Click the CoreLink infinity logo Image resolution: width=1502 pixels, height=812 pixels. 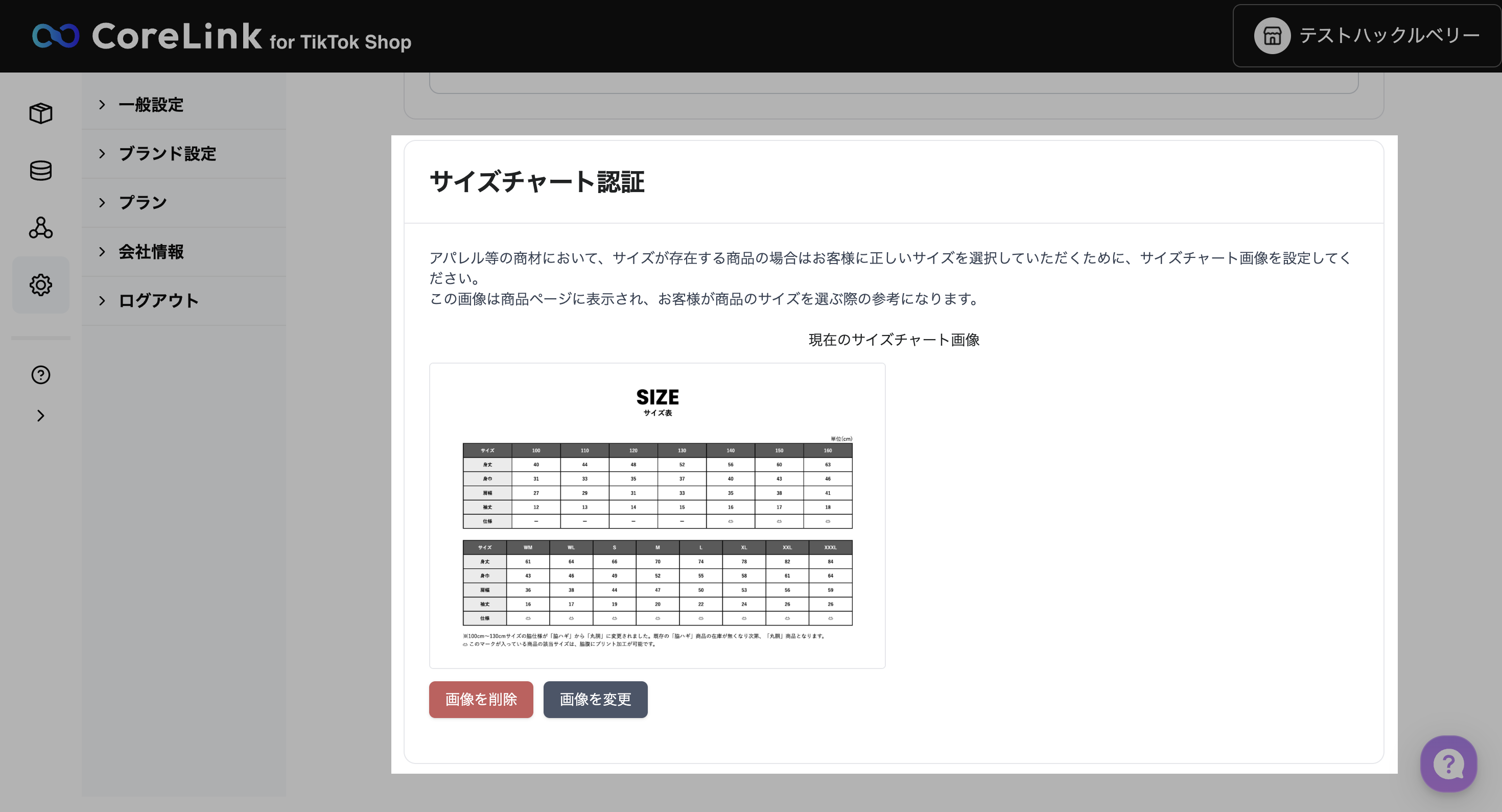coord(55,36)
